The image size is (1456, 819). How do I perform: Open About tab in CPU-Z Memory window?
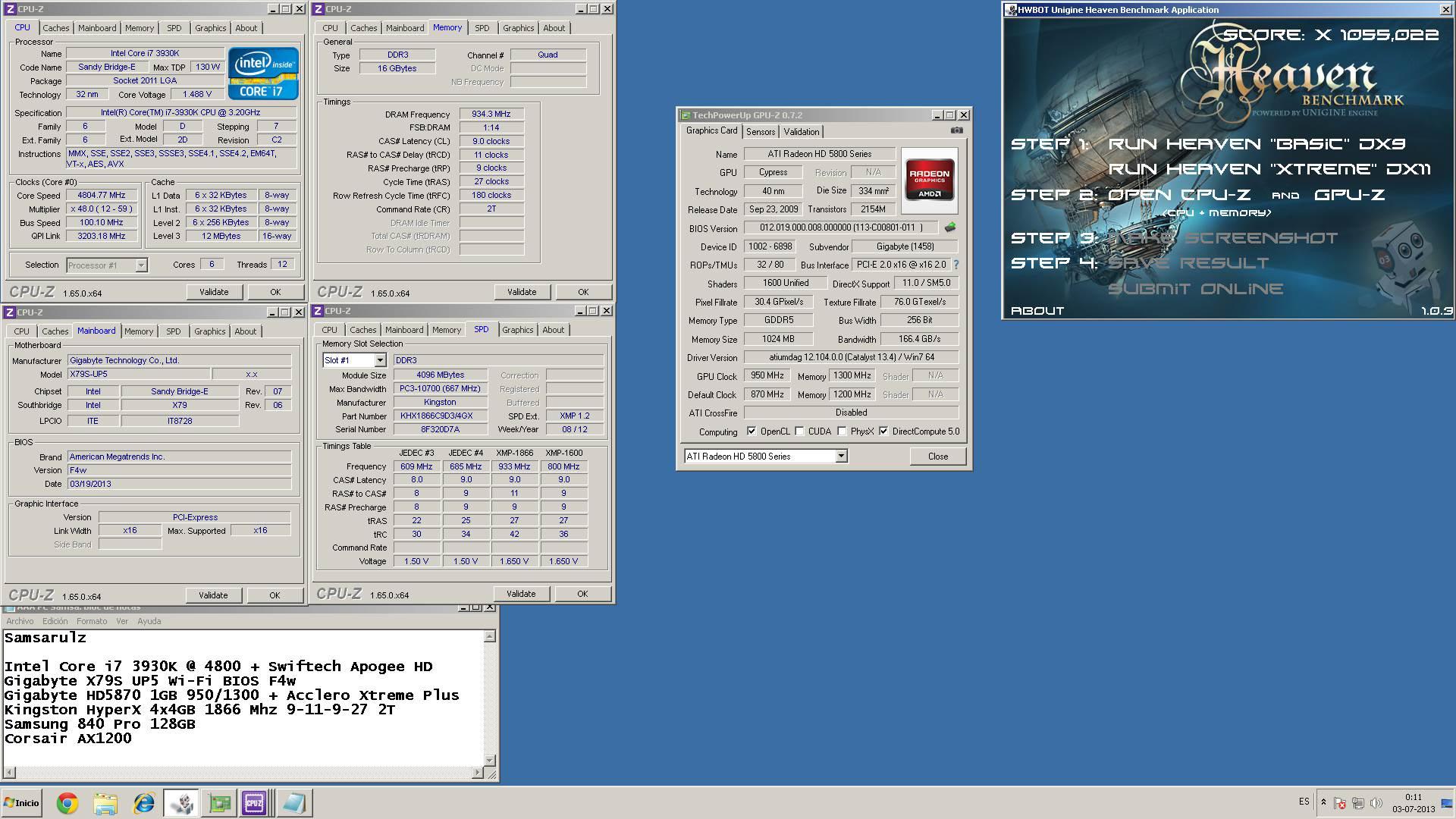click(x=554, y=28)
